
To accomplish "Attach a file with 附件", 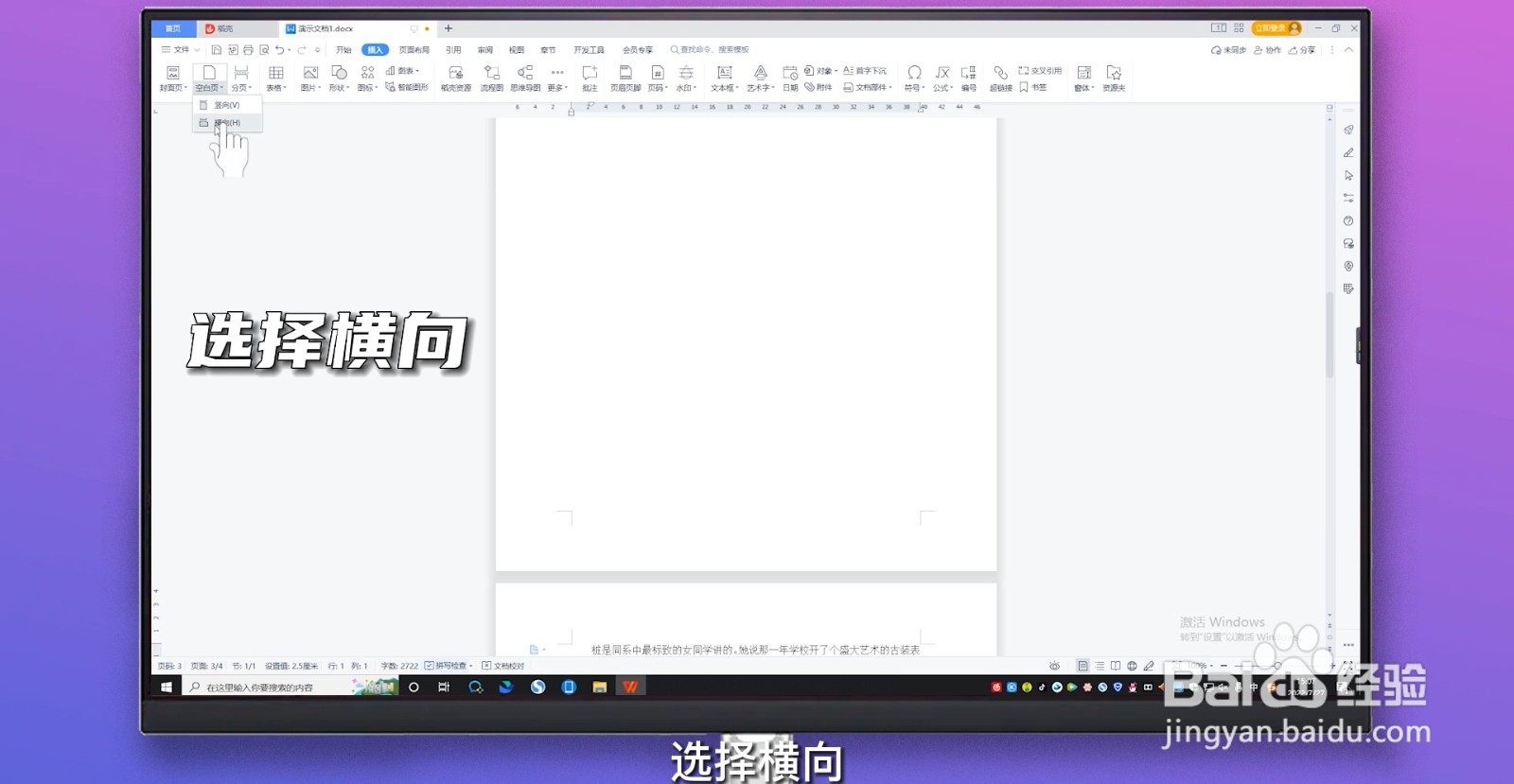I will (819, 87).
